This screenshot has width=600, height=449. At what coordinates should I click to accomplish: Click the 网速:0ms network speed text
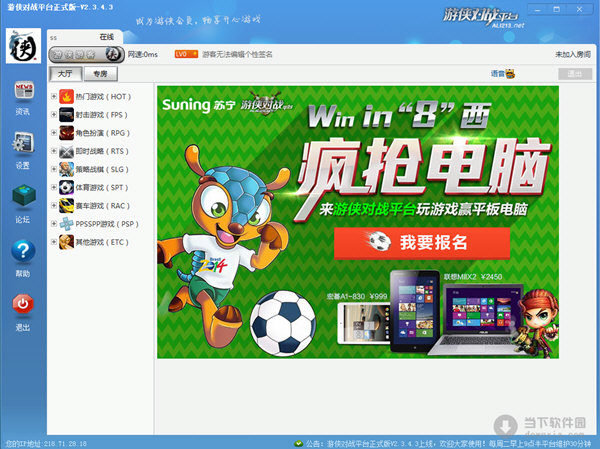(x=143, y=55)
